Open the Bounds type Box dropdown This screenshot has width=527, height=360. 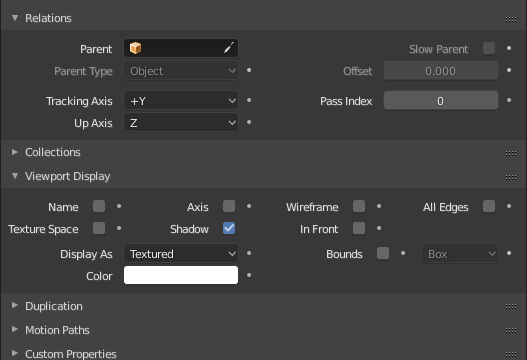[x=460, y=253]
